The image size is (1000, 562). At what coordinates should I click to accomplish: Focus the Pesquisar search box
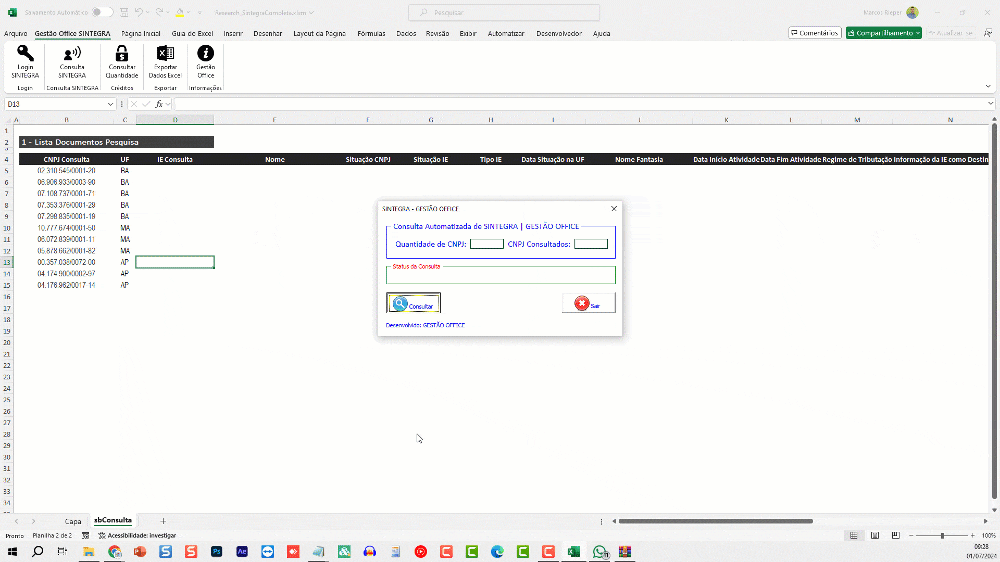(504, 12)
